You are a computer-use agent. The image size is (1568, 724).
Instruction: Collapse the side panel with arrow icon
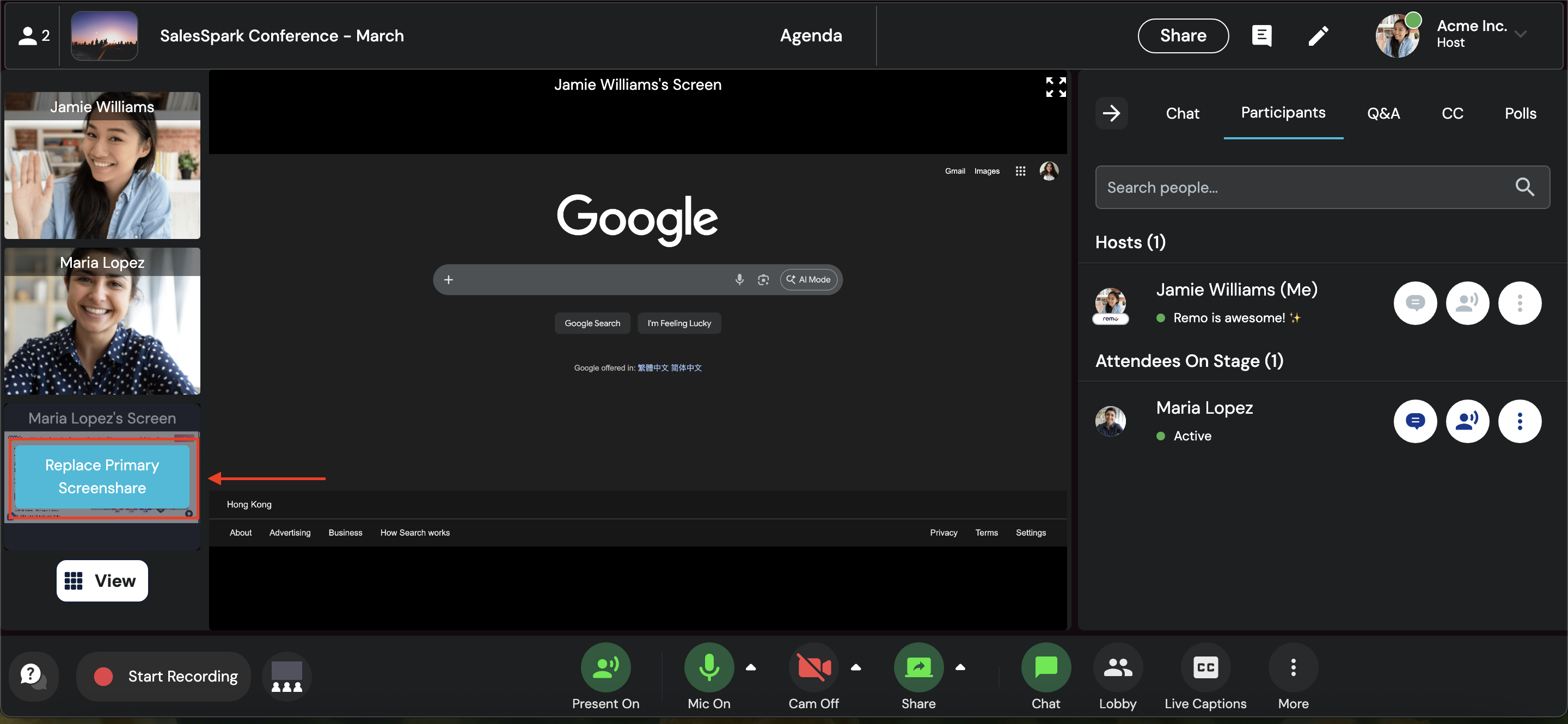pyautogui.click(x=1111, y=113)
